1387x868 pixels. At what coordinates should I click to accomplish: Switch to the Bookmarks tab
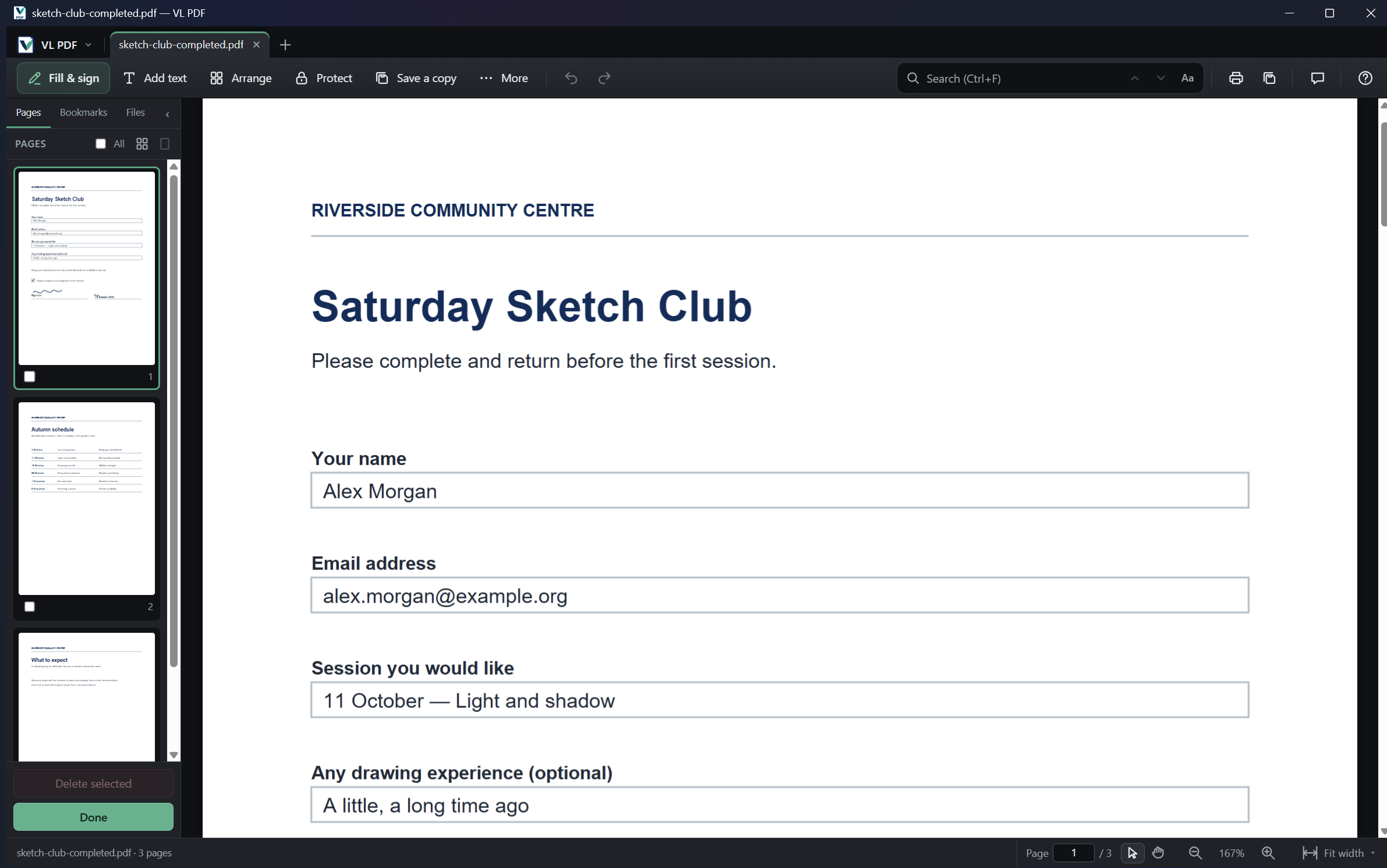[83, 112]
